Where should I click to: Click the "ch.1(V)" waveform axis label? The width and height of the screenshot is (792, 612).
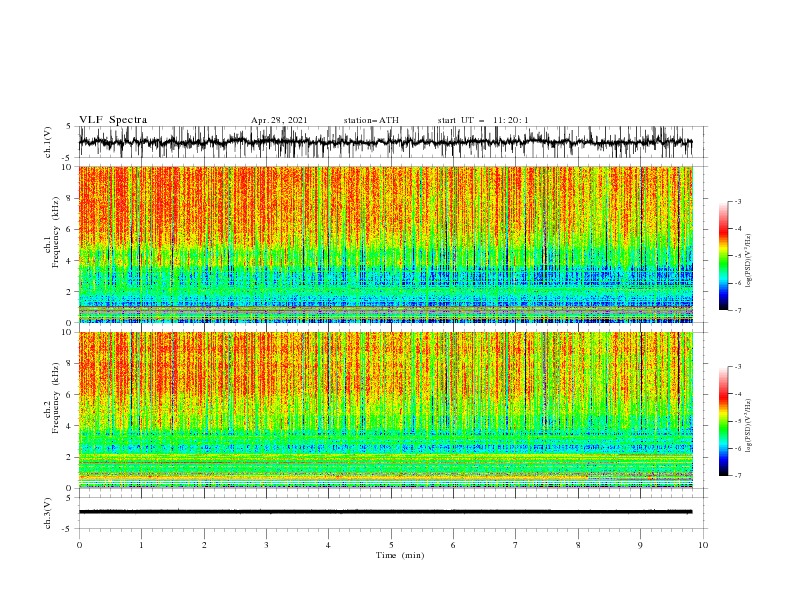coord(48,142)
